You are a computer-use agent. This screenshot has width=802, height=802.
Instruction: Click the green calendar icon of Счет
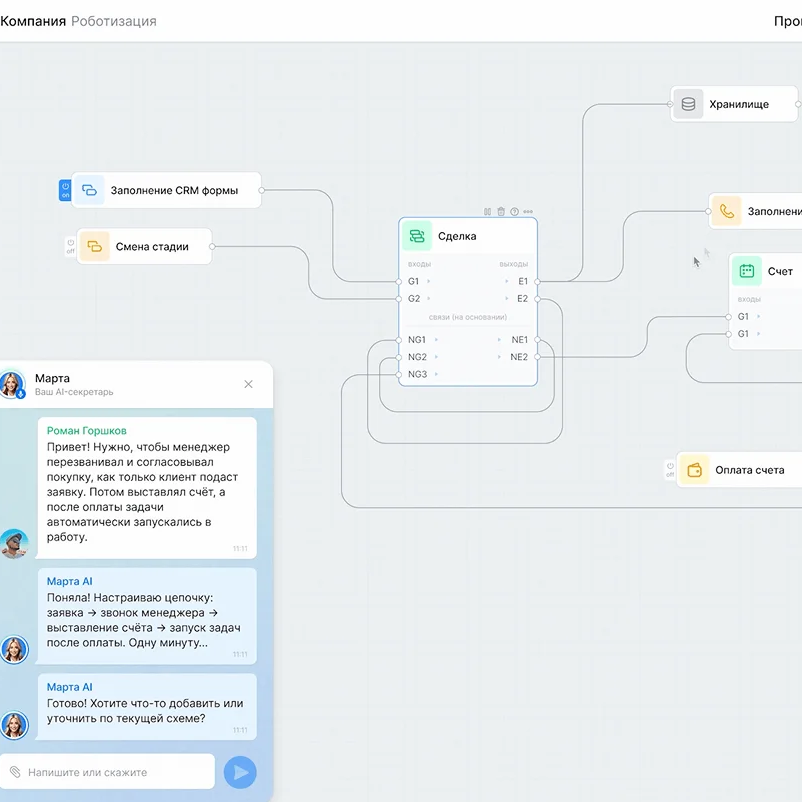[746, 271]
